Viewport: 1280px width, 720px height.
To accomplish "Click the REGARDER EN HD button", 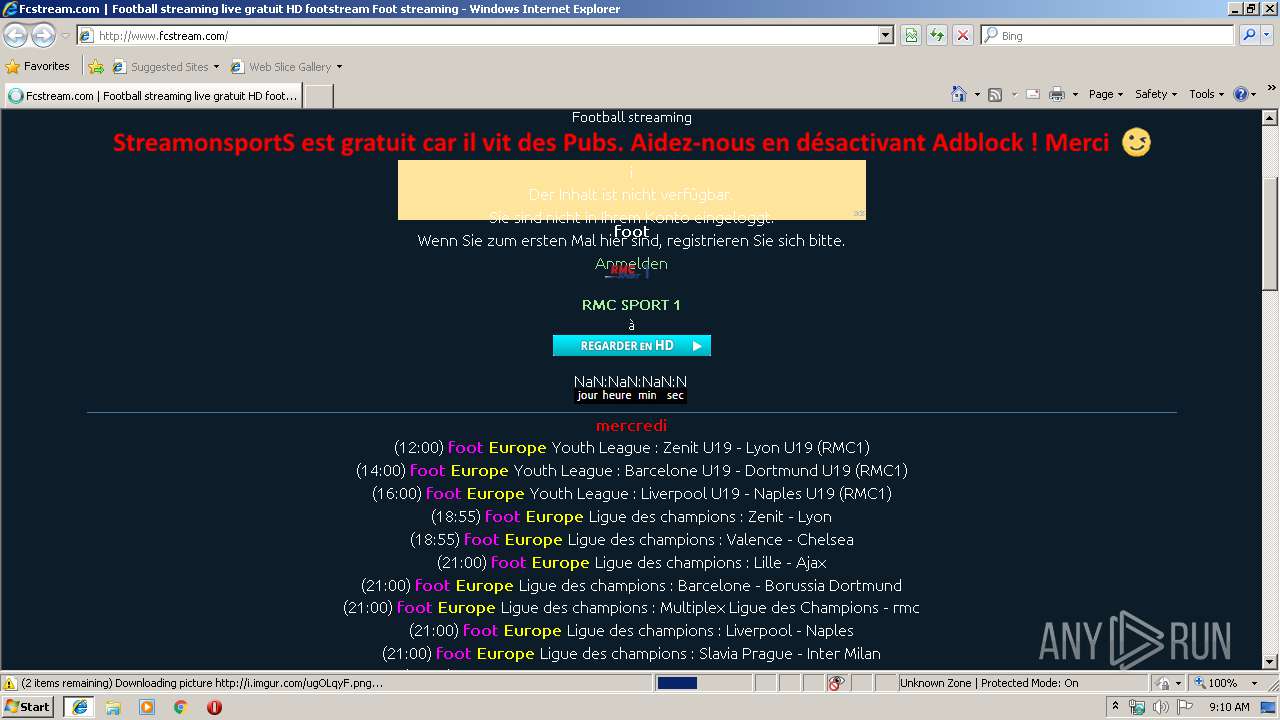I will 632,345.
